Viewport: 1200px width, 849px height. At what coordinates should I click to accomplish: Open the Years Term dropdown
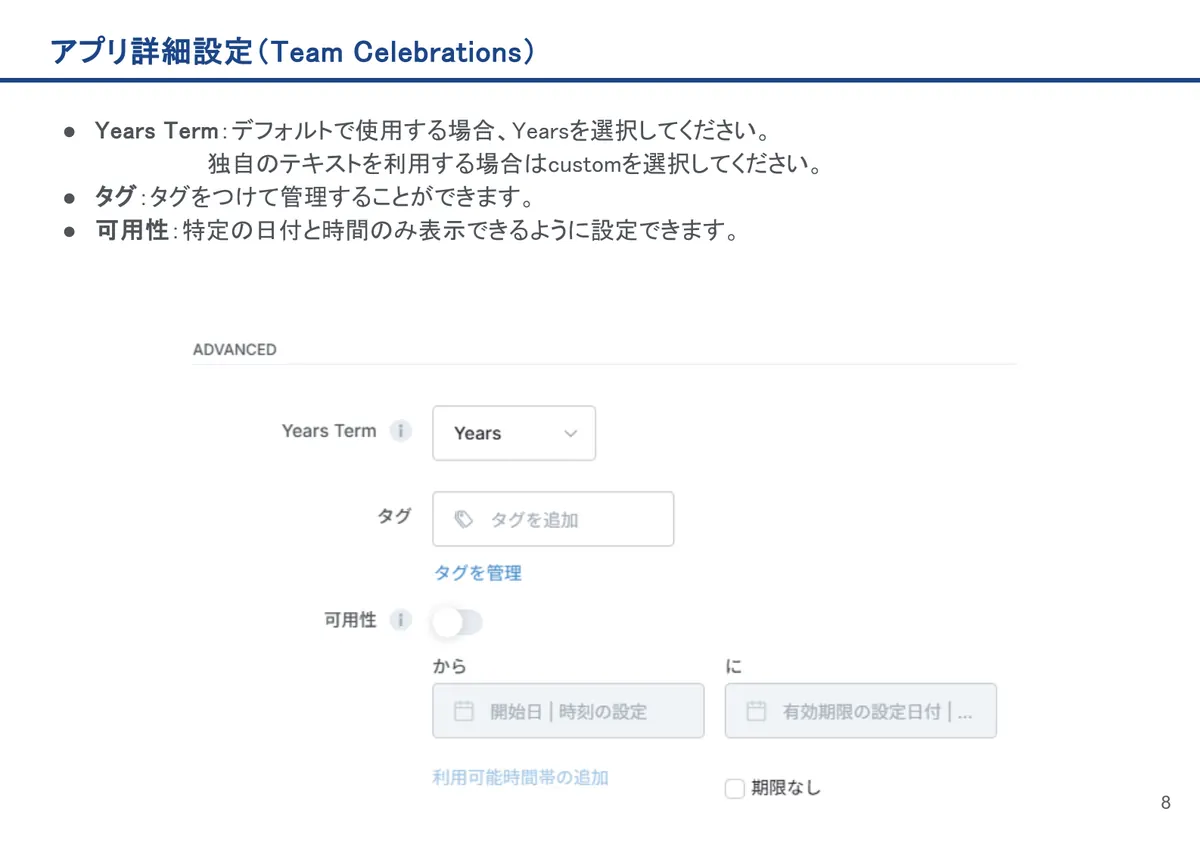(514, 433)
